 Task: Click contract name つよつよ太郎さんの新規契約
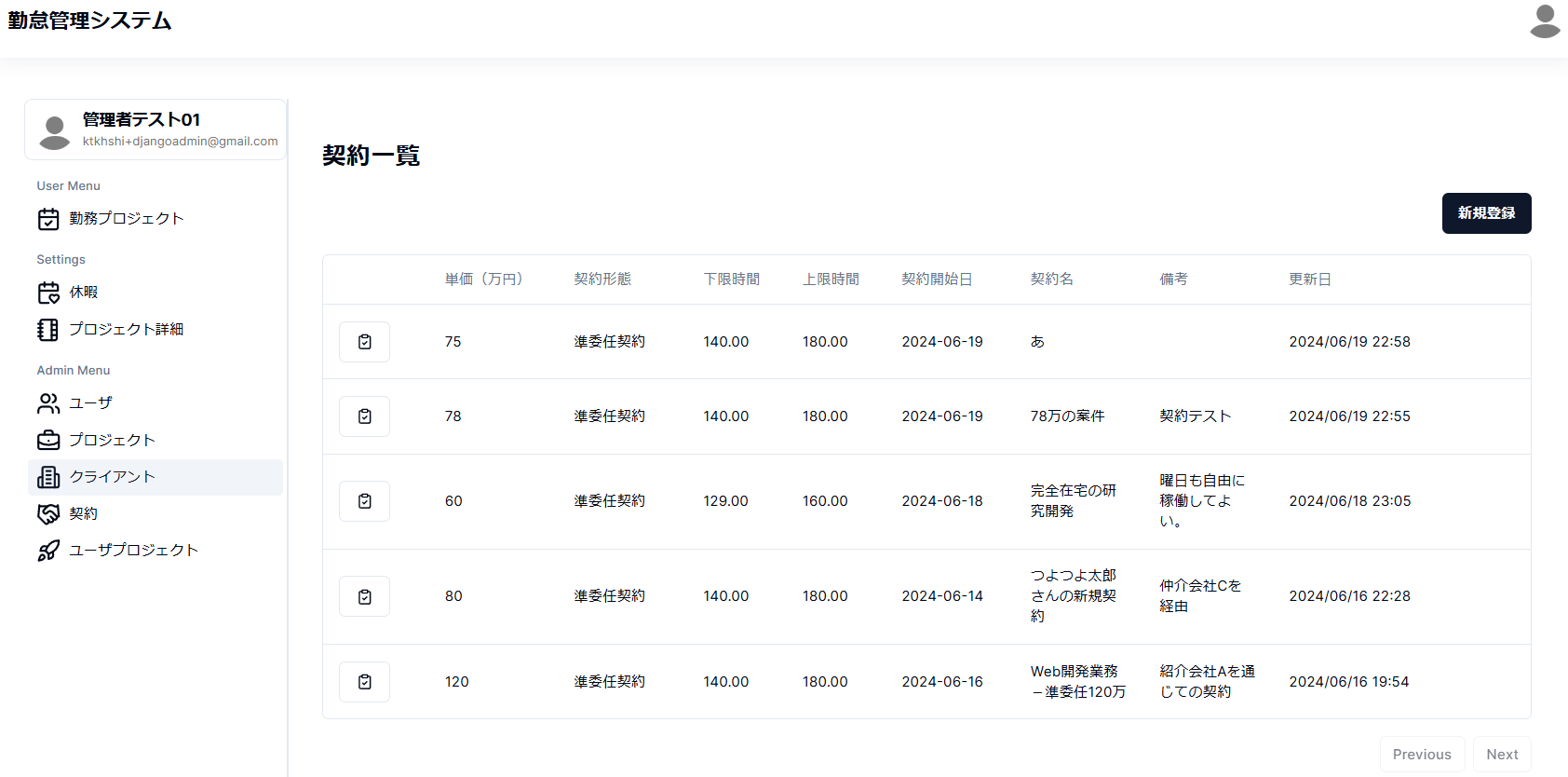click(x=1073, y=596)
